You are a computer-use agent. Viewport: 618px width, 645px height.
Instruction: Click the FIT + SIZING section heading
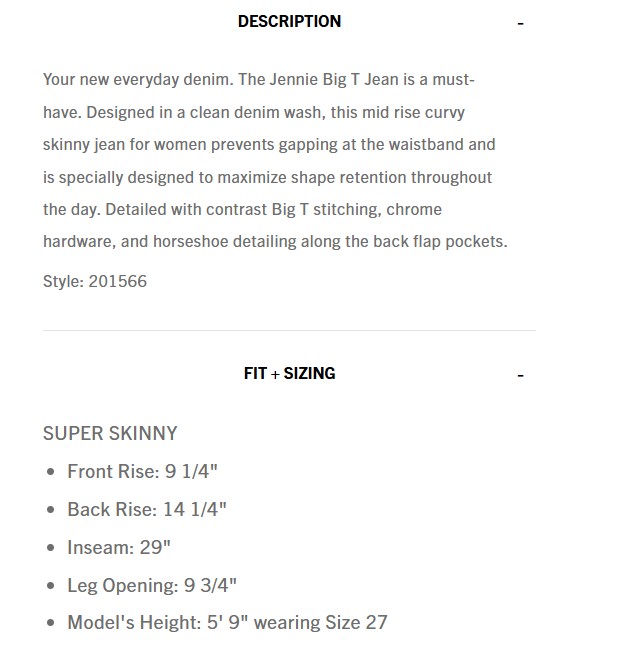pos(289,373)
